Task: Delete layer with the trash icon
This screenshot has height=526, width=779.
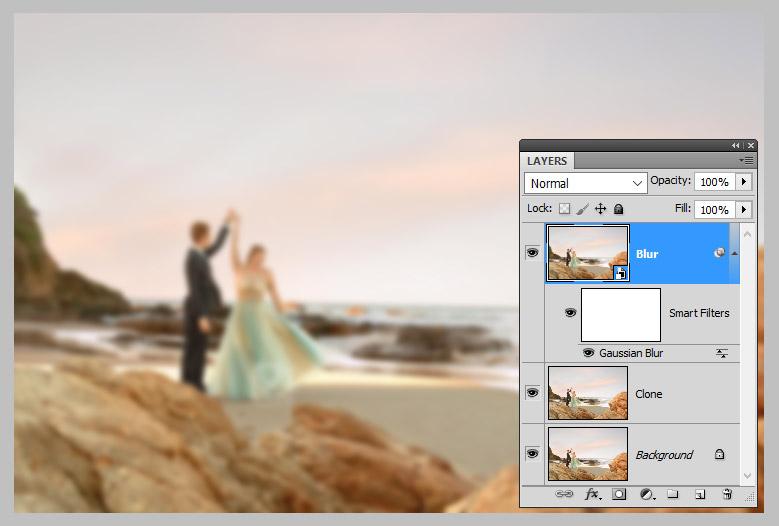Action: point(727,494)
